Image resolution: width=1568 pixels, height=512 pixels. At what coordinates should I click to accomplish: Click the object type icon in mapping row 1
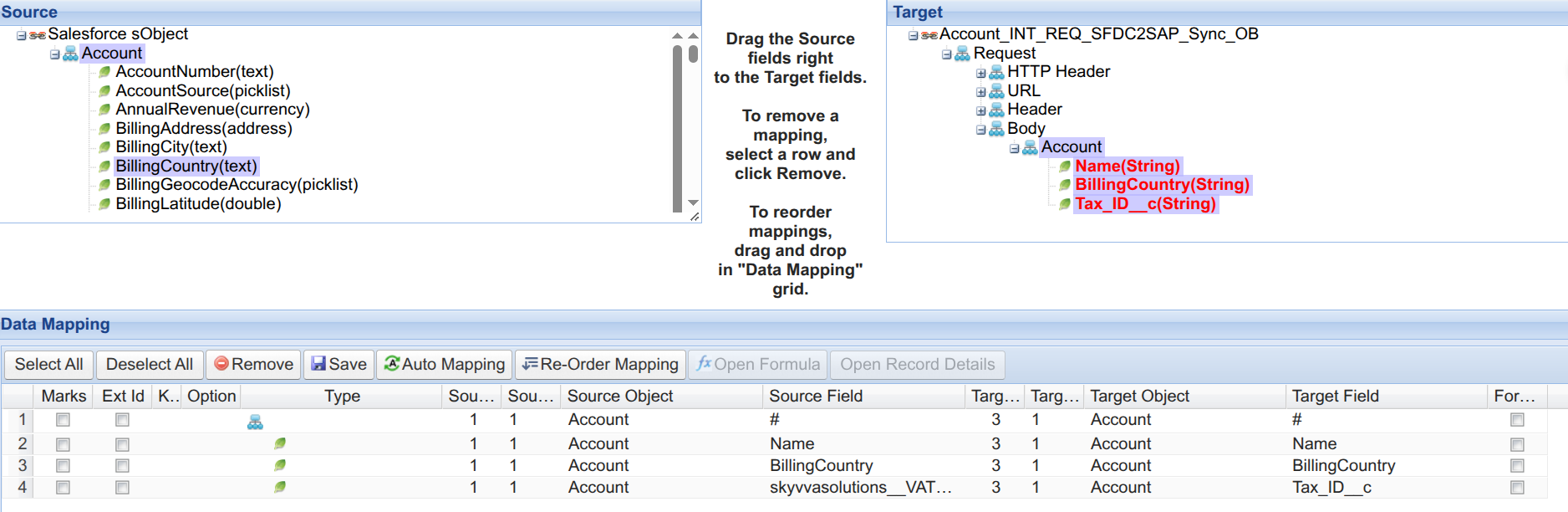pos(255,422)
